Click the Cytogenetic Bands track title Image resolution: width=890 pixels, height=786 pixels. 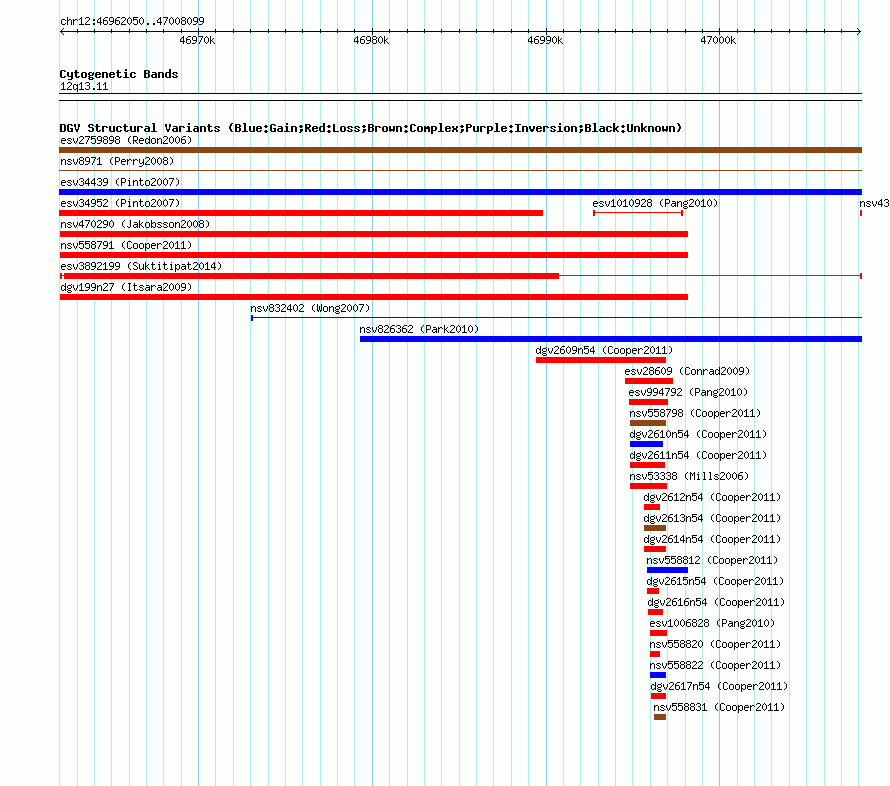pyautogui.click(x=119, y=74)
